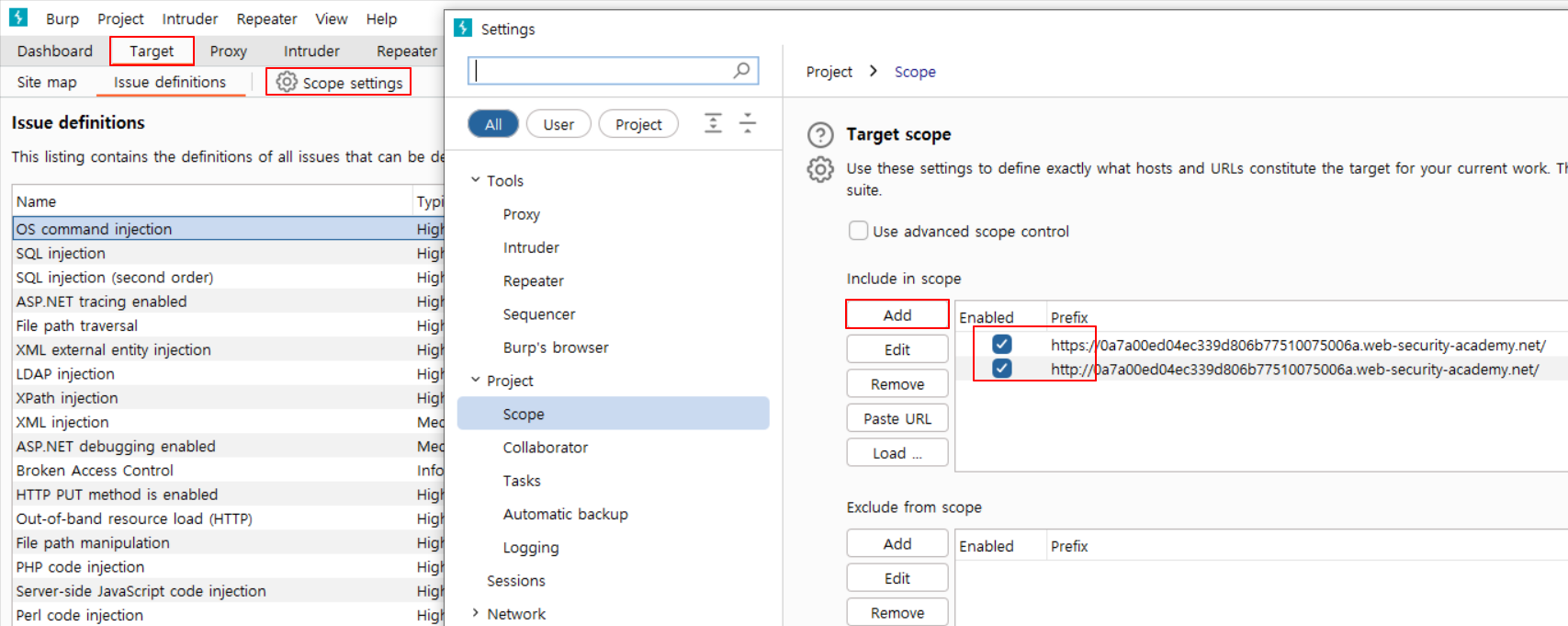
Task: Select Intruder in Settings tree
Action: [x=531, y=247]
